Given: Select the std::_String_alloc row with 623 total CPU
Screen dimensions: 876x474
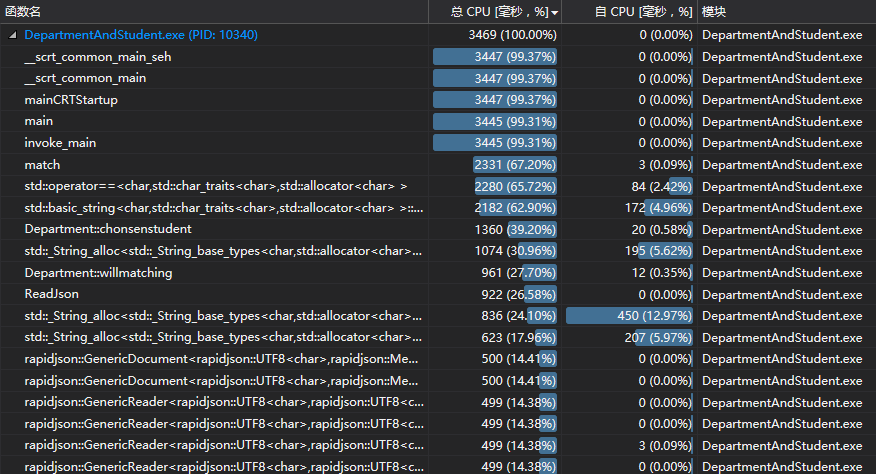Looking at the screenshot, I should pos(438,338).
